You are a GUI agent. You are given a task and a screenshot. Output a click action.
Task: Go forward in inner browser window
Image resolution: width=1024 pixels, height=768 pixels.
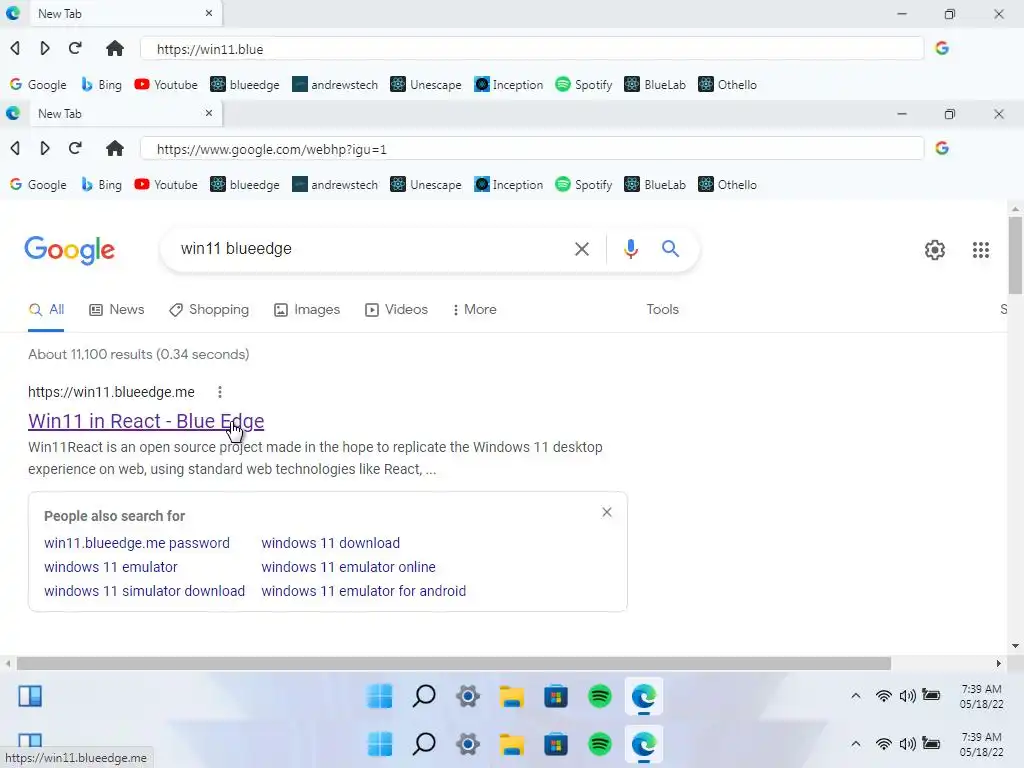click(x=44, y=148)
